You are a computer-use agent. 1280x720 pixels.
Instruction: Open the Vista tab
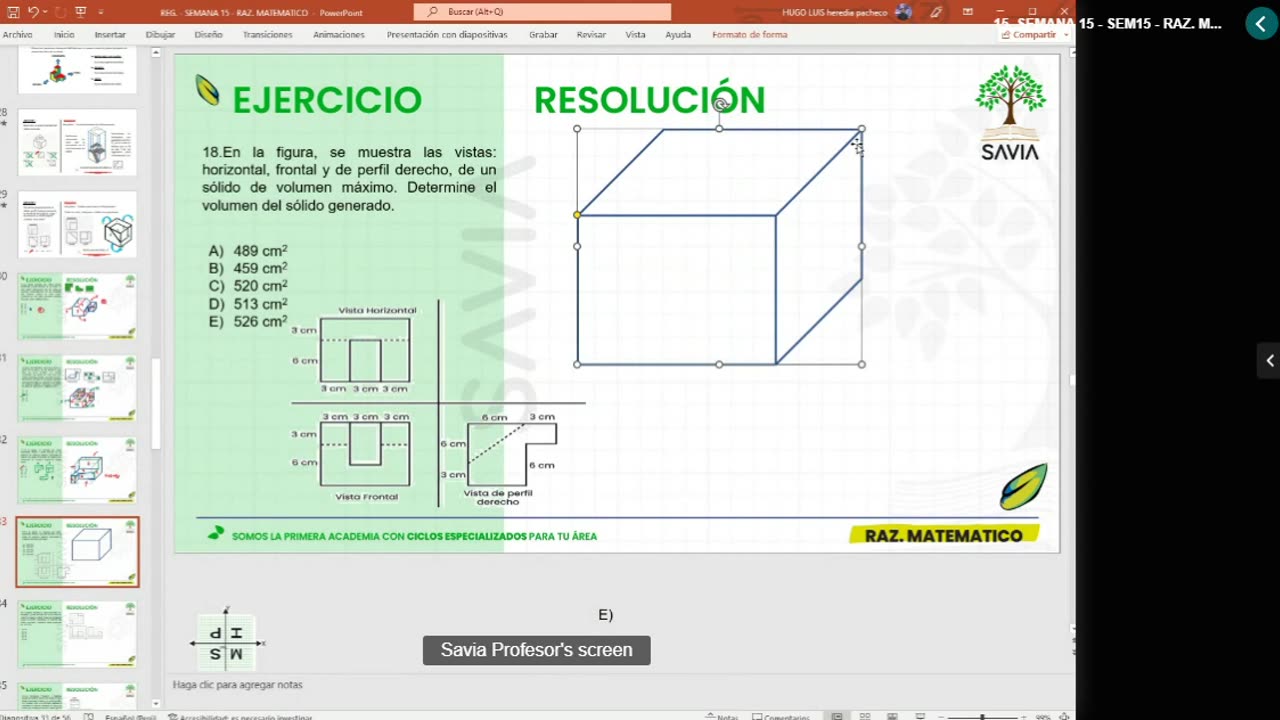click(635, 34)
